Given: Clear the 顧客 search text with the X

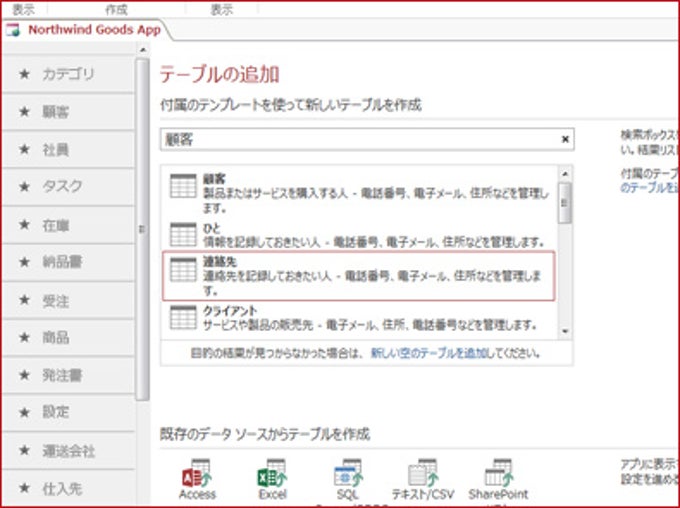Looking at the screenshot, I should point(565,139).
